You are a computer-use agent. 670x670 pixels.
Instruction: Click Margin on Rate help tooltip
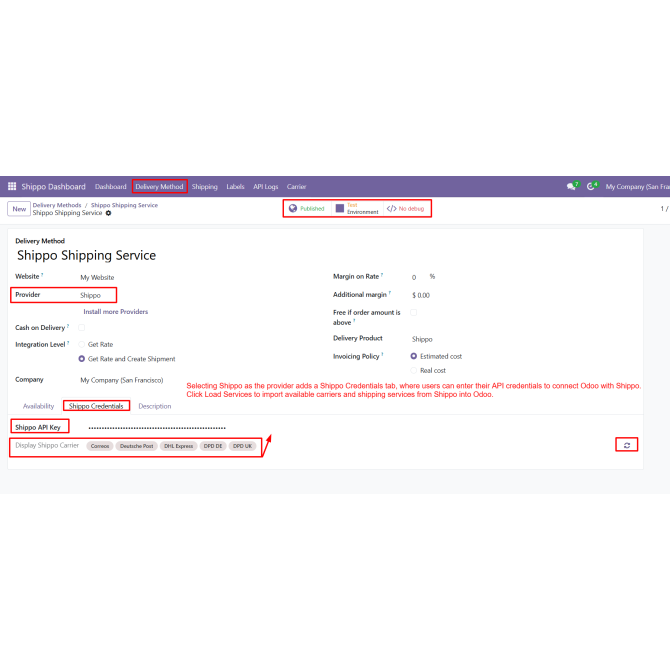point(382,275)
